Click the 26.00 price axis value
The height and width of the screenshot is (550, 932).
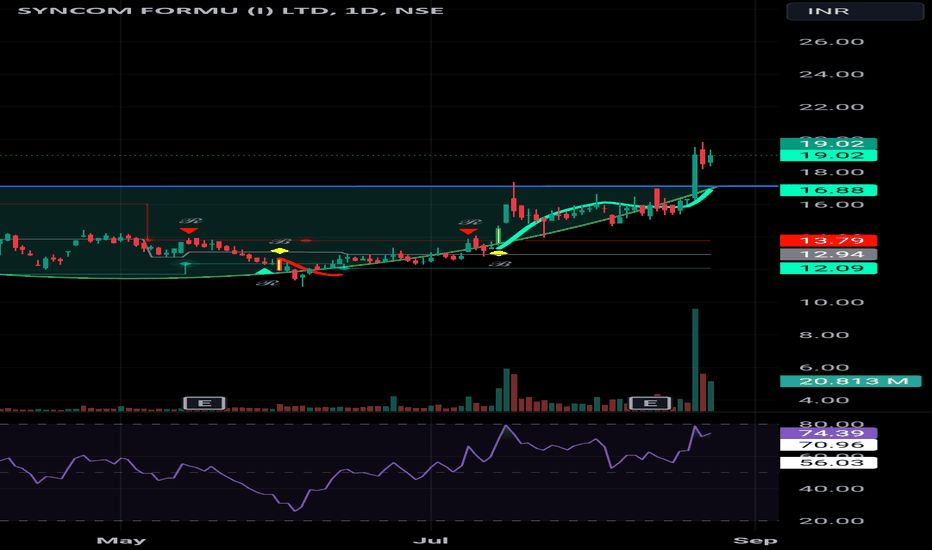pos(831,42)
